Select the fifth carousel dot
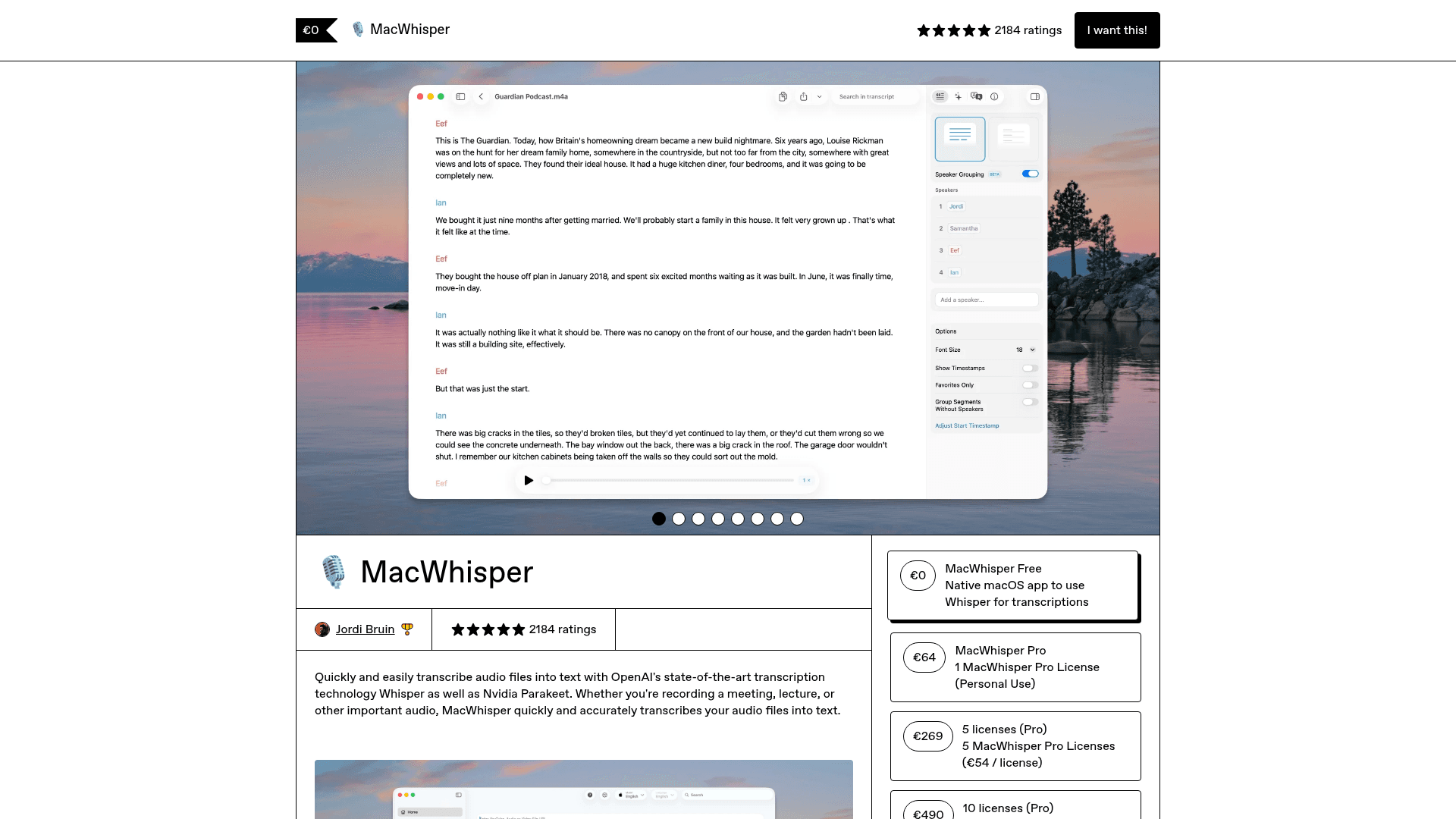Viewport: 1456px width, 819px height. coord(738,519)
